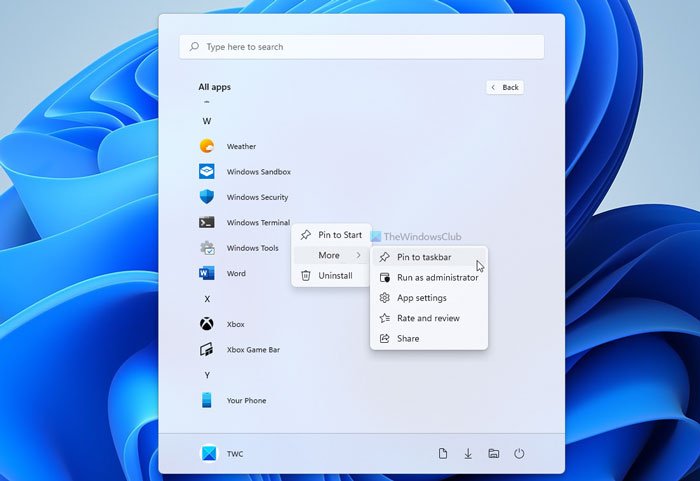Click the X letter header

(207, 299)
